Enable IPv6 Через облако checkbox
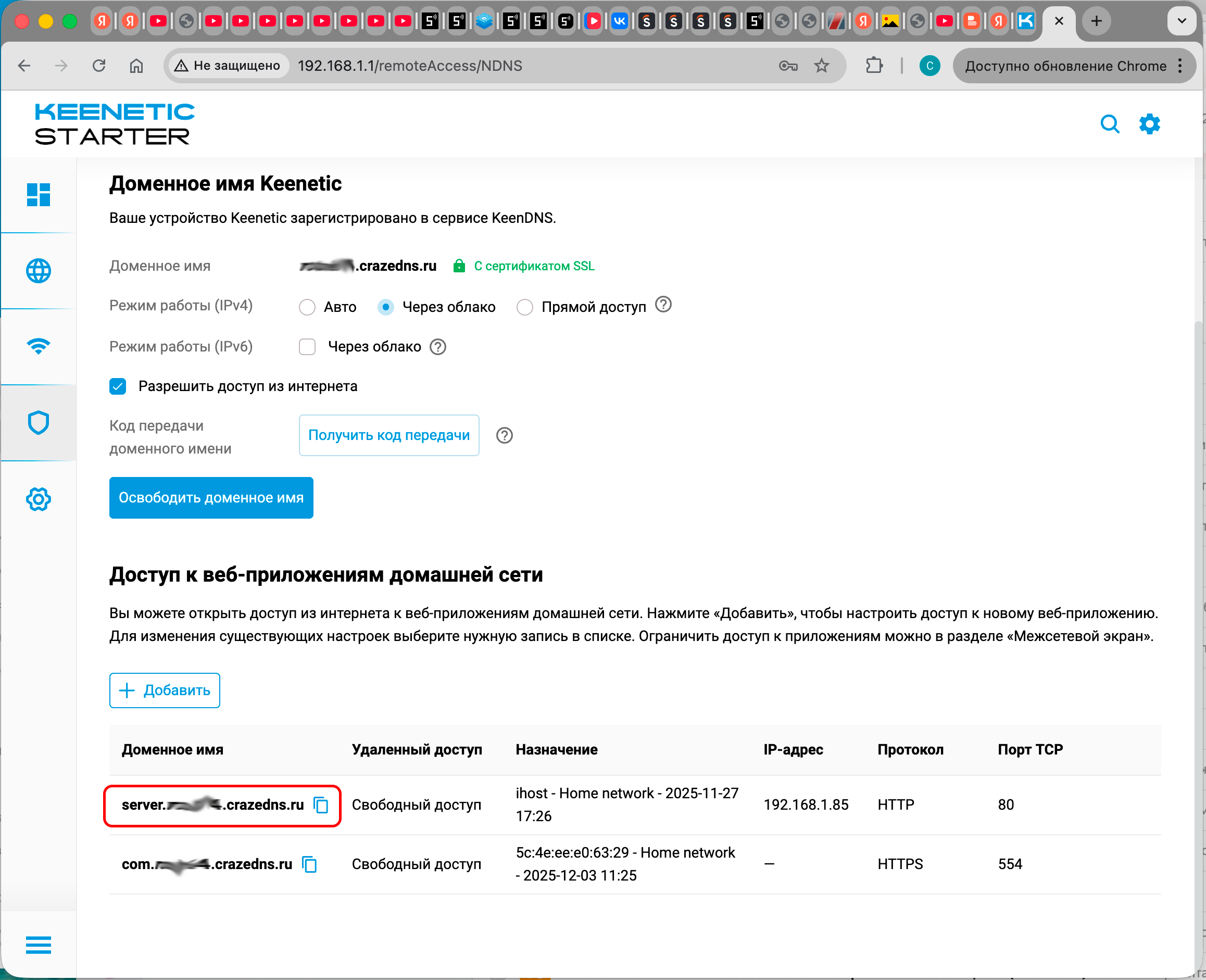 [307, 347]
